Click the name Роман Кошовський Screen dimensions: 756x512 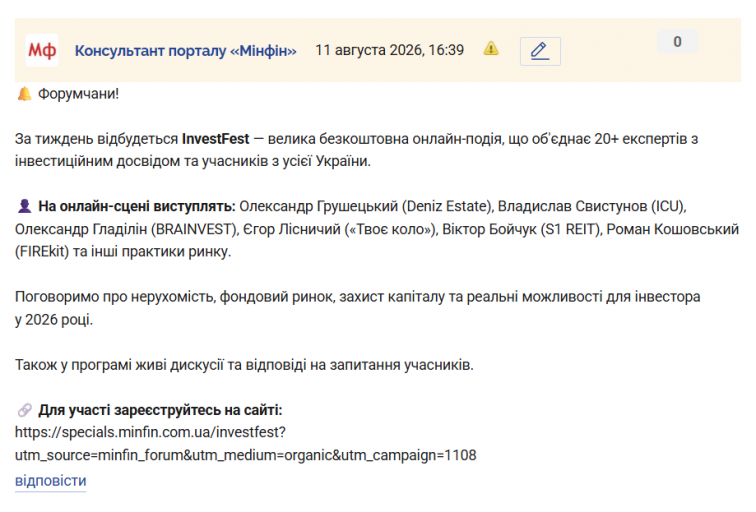673,229
